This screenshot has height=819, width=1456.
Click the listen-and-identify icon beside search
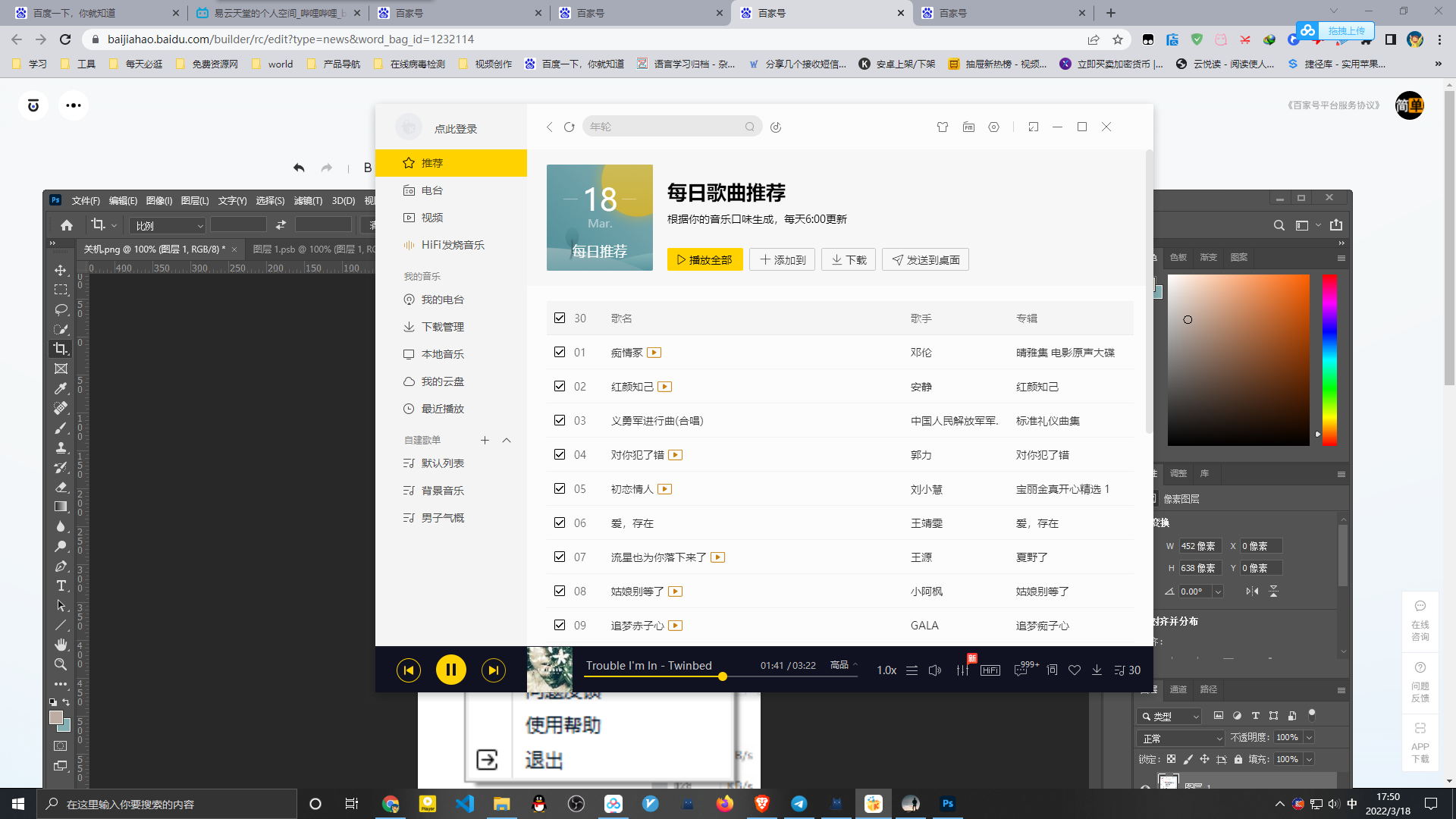pyautogui.click(x=776, y=127)
